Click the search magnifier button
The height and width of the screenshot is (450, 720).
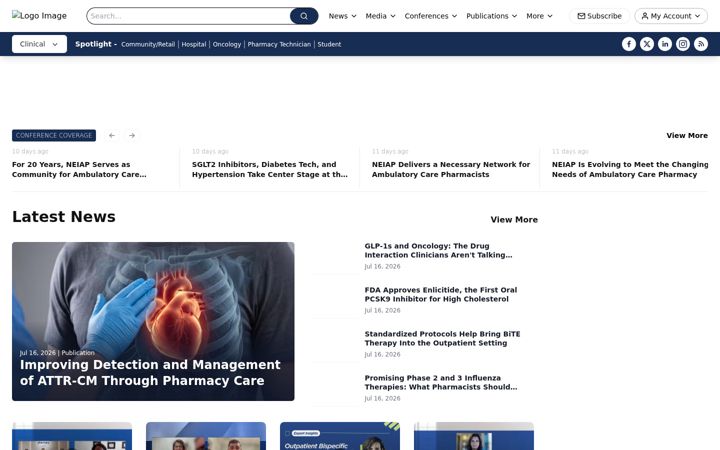pyautogui.click(x=304, y=16)
